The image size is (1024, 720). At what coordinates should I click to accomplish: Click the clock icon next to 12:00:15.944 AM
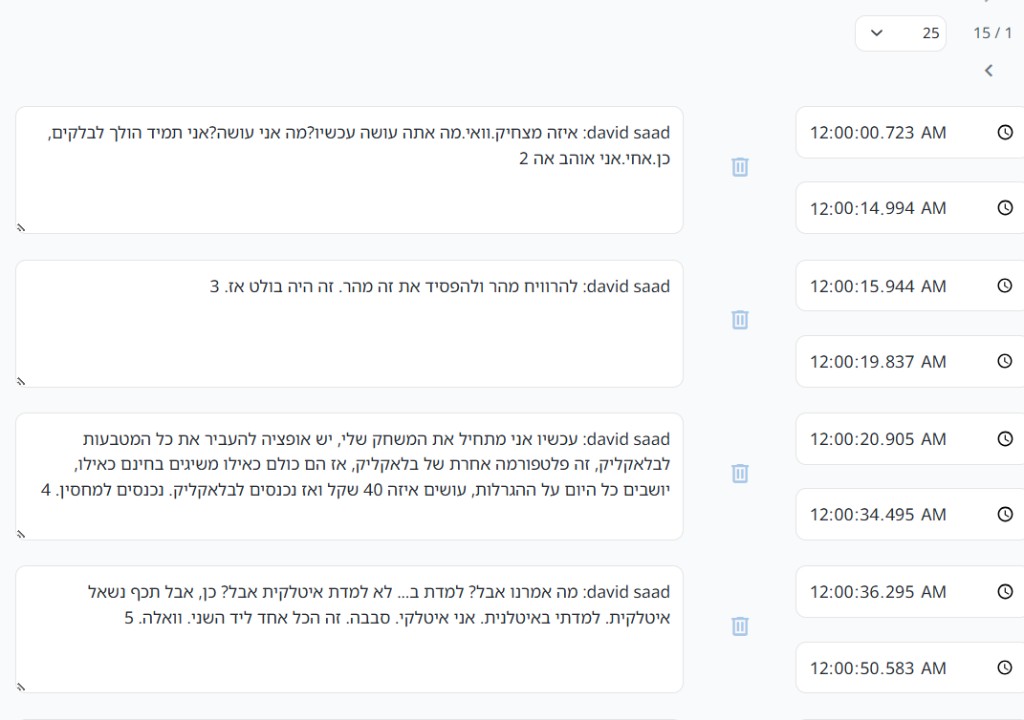coord(1005,286)
